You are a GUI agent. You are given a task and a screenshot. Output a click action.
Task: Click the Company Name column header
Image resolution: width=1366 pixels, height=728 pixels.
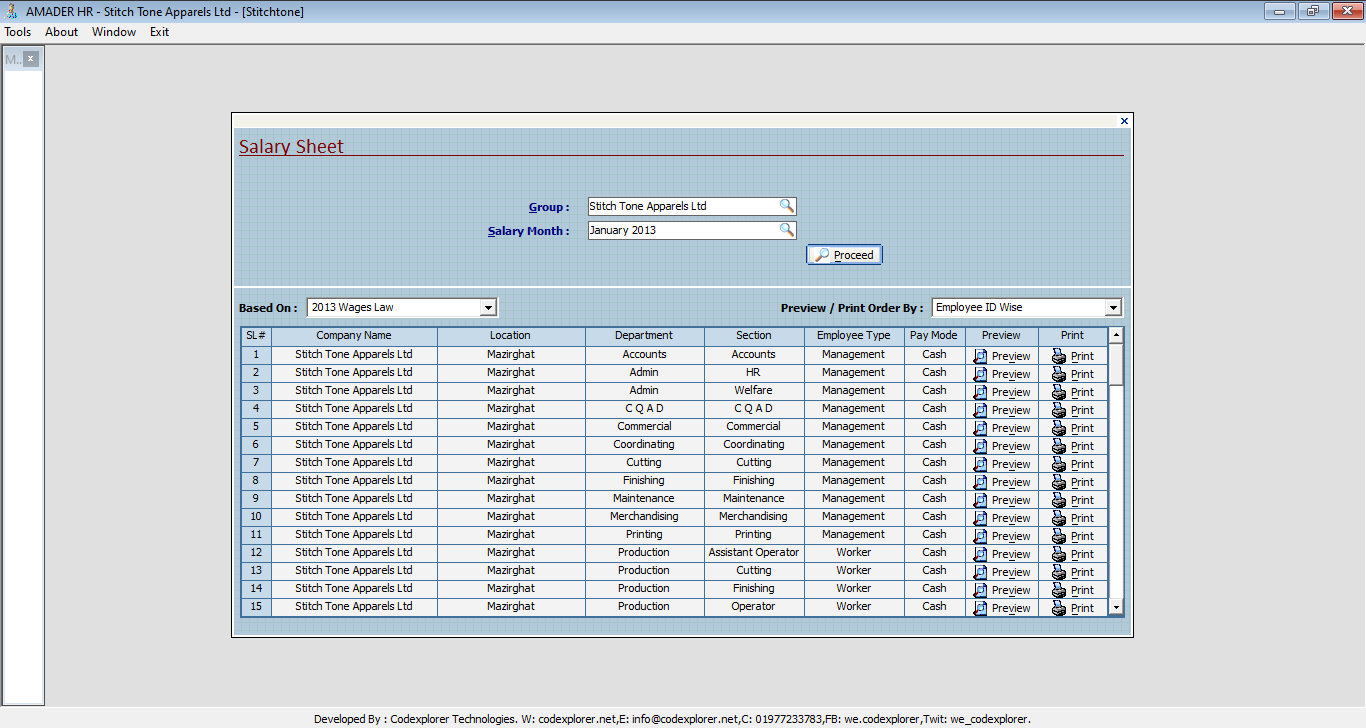(x=354, y=336)
